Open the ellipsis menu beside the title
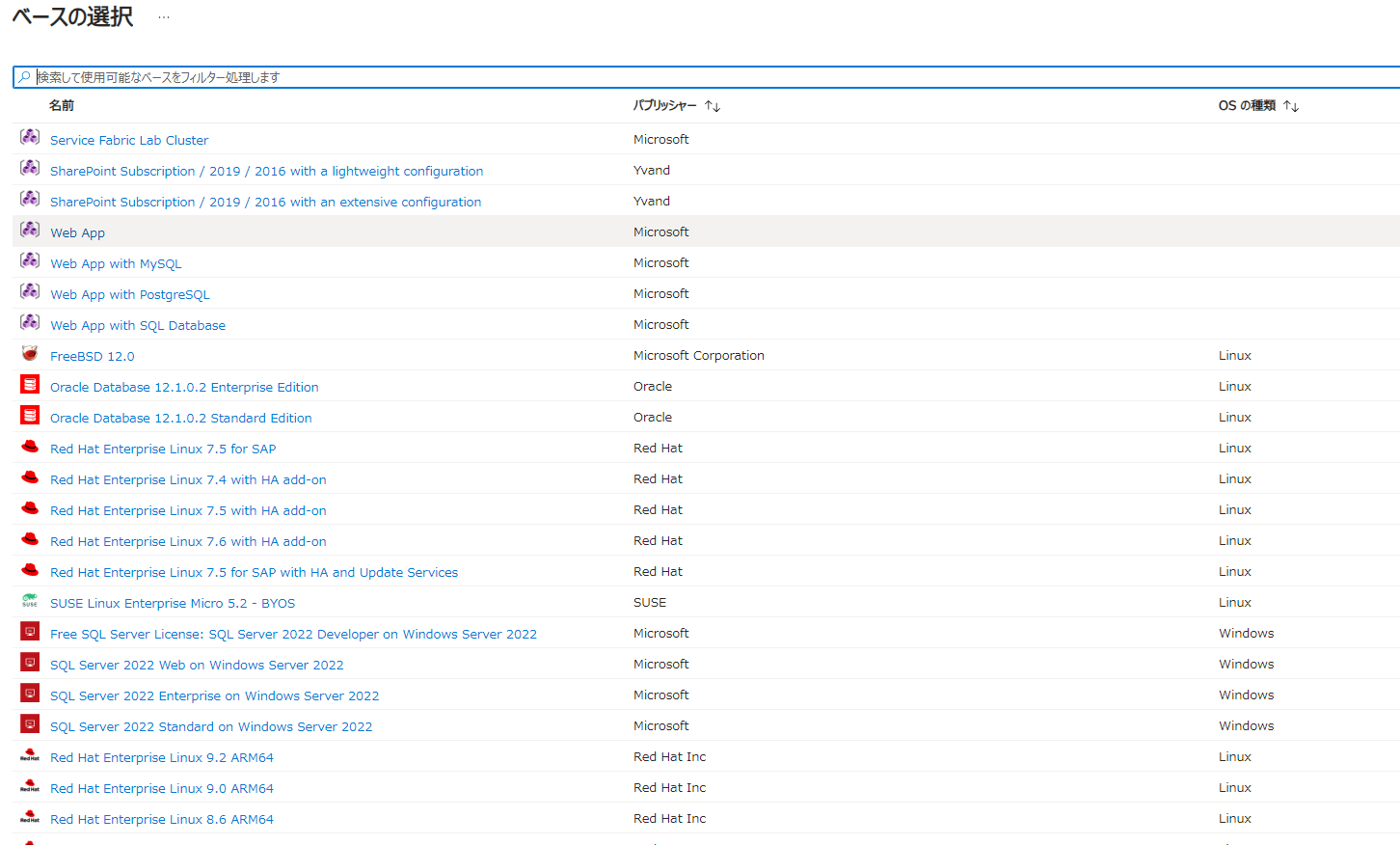Viewport: 1400px width, 845px height. 164,17
